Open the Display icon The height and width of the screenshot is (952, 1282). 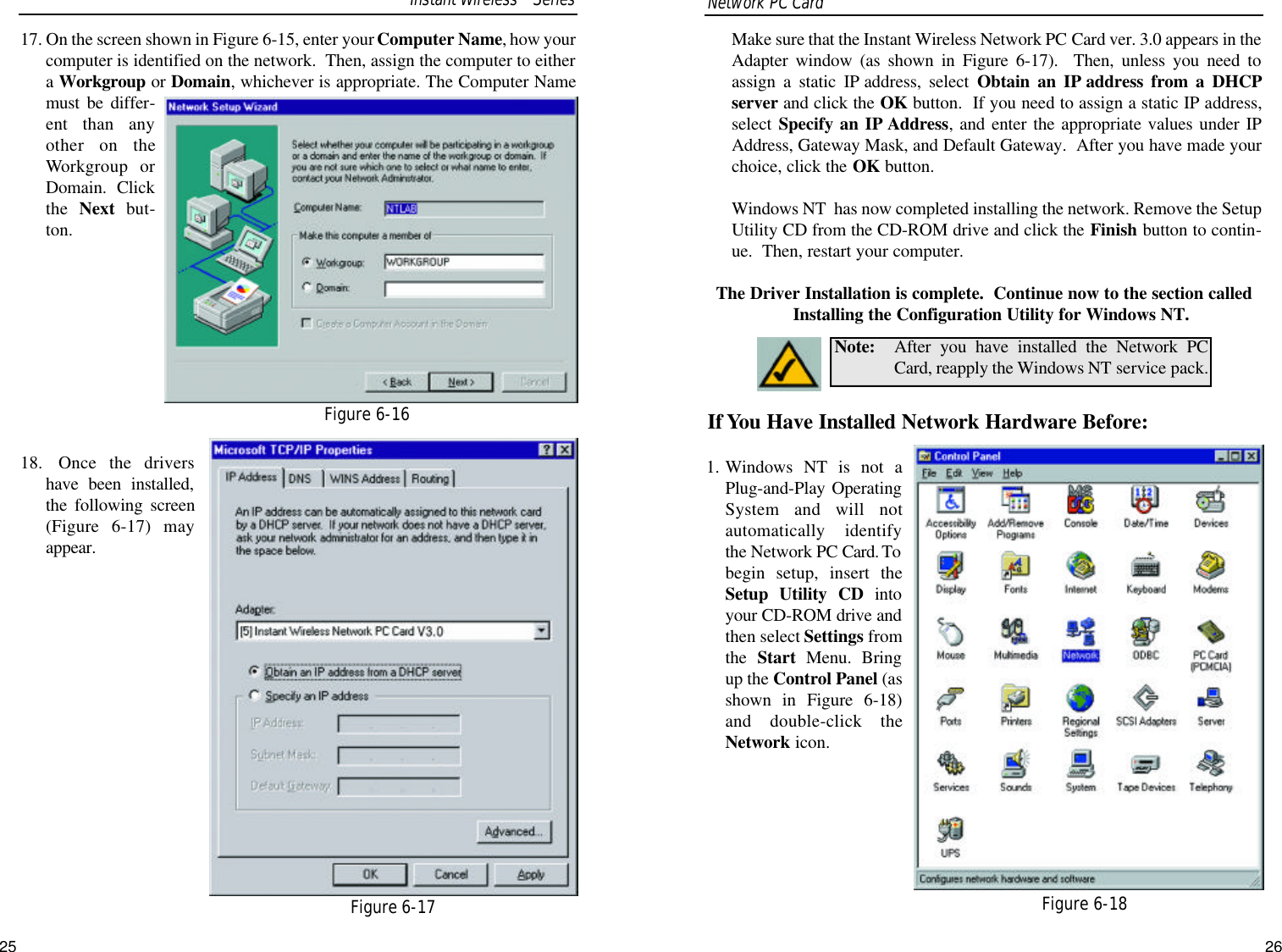950,573
